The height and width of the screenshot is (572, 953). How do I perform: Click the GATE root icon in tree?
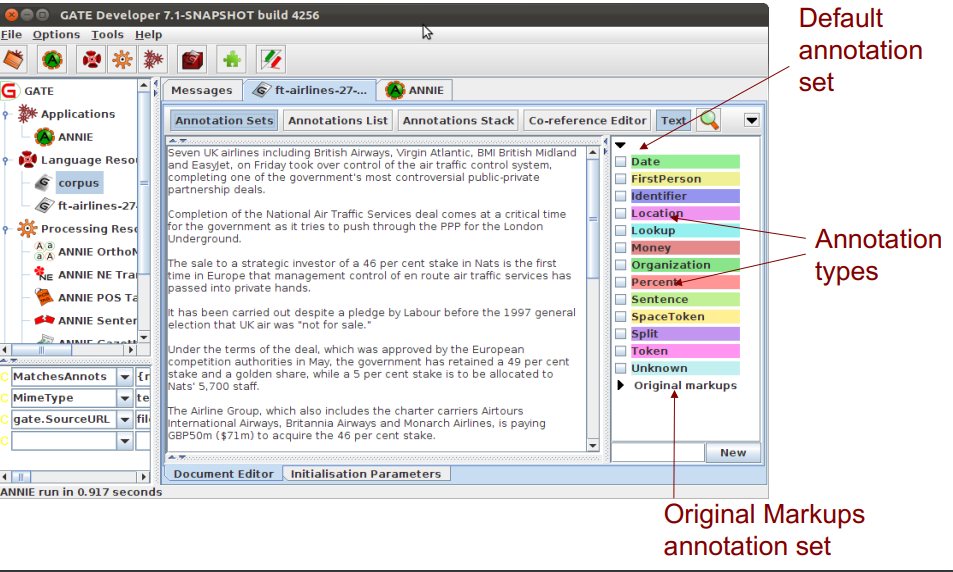[10, 91]
